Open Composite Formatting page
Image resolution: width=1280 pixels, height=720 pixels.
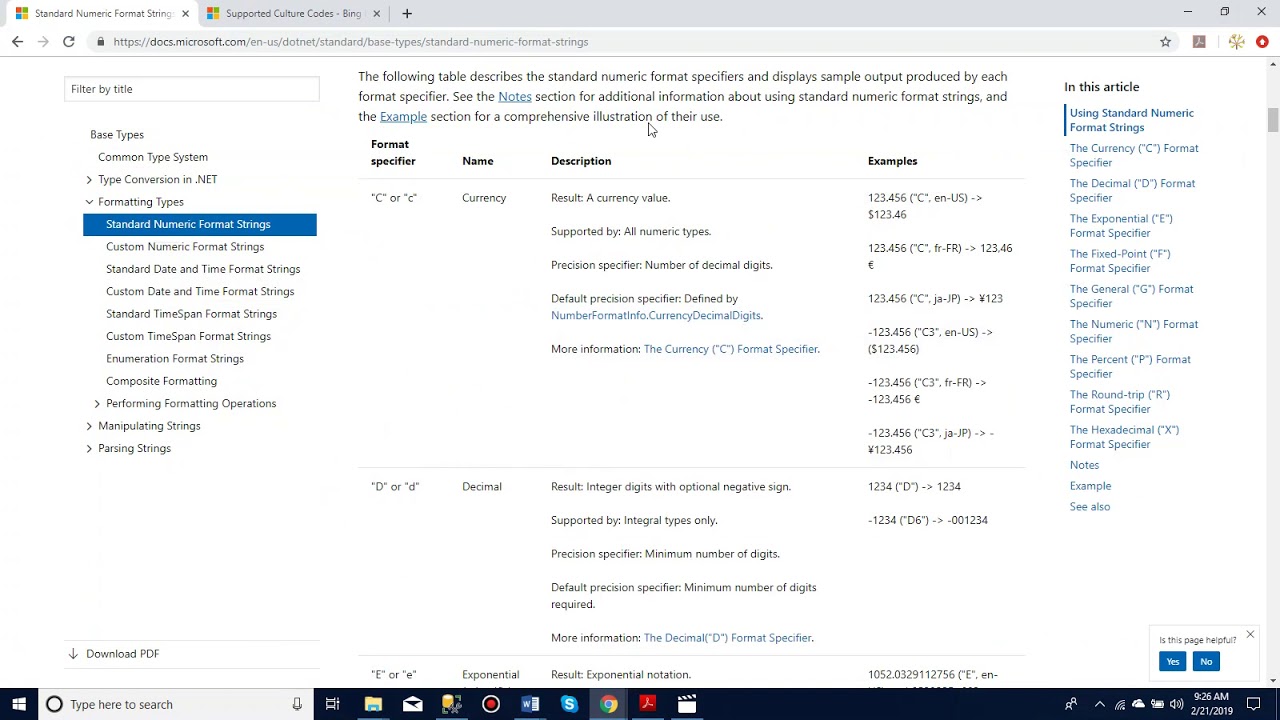click(x=161, y=381)
